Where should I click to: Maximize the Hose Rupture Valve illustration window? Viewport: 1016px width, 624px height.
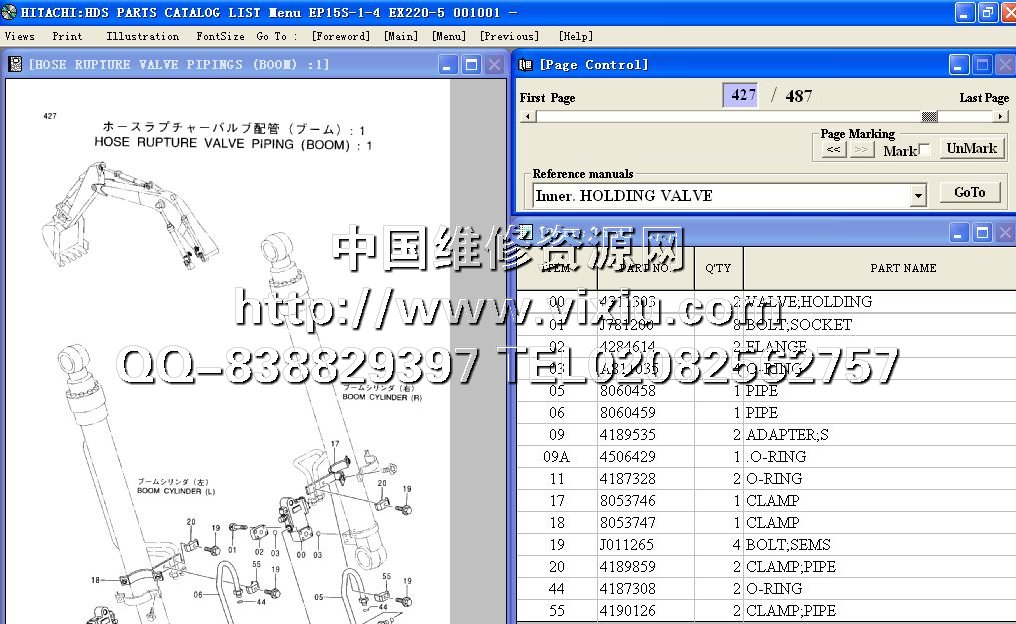click(470, 65)
